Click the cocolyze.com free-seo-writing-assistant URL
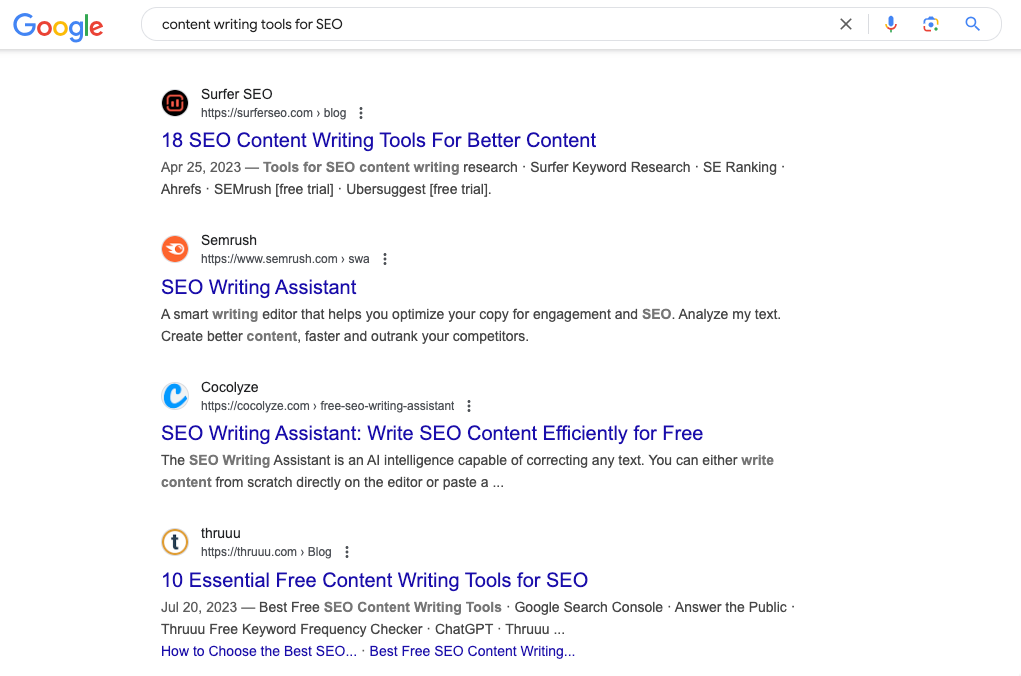The width and height of the screenshot is (1021, 676). pos(328,406)
